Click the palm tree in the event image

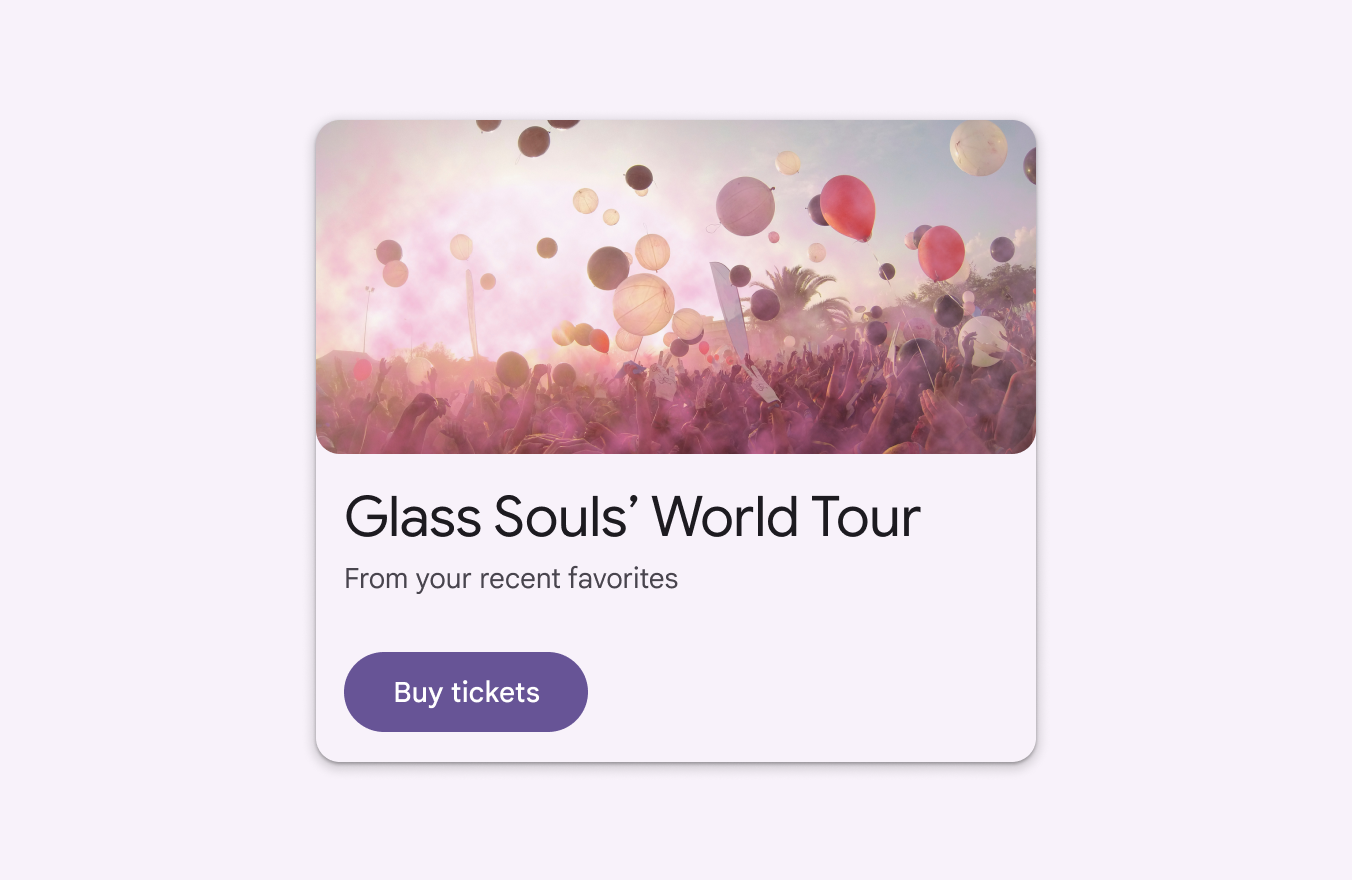coord(795,300)
